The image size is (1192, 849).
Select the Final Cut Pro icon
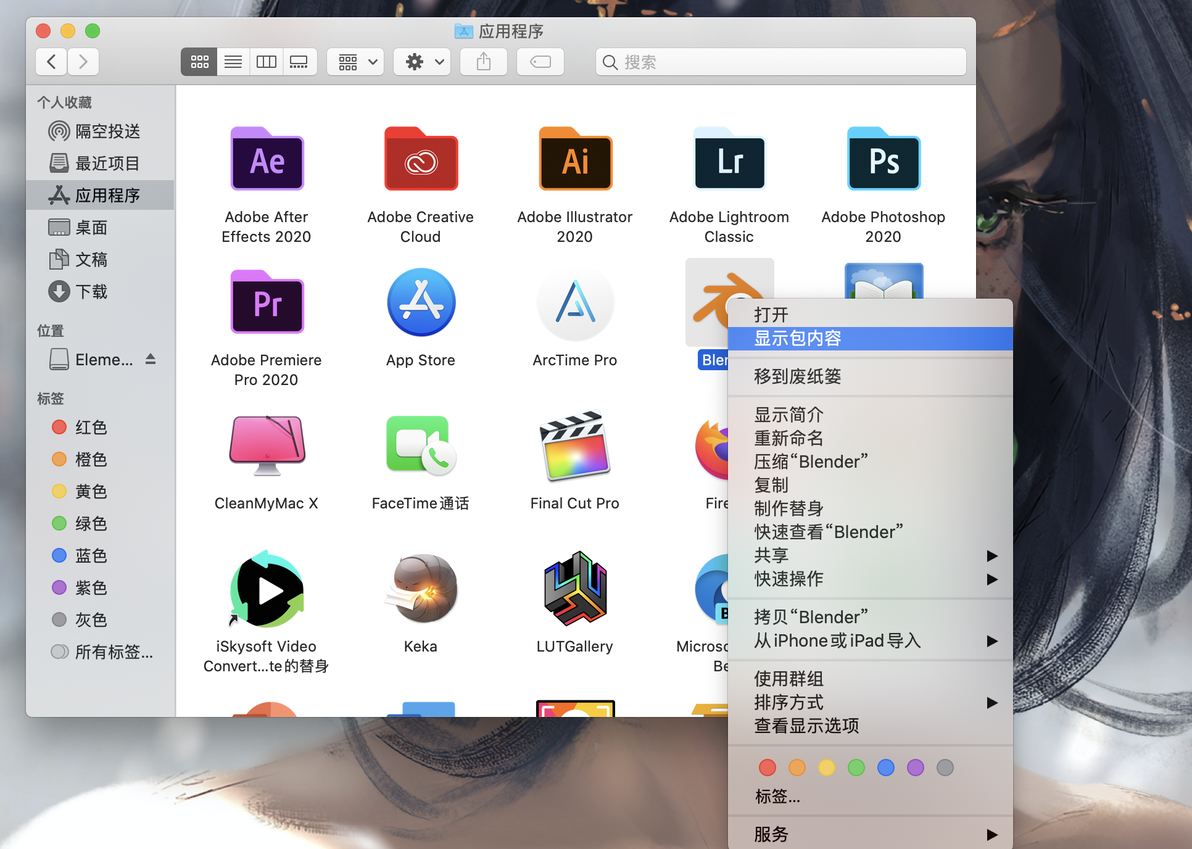[x=575, y=445]
